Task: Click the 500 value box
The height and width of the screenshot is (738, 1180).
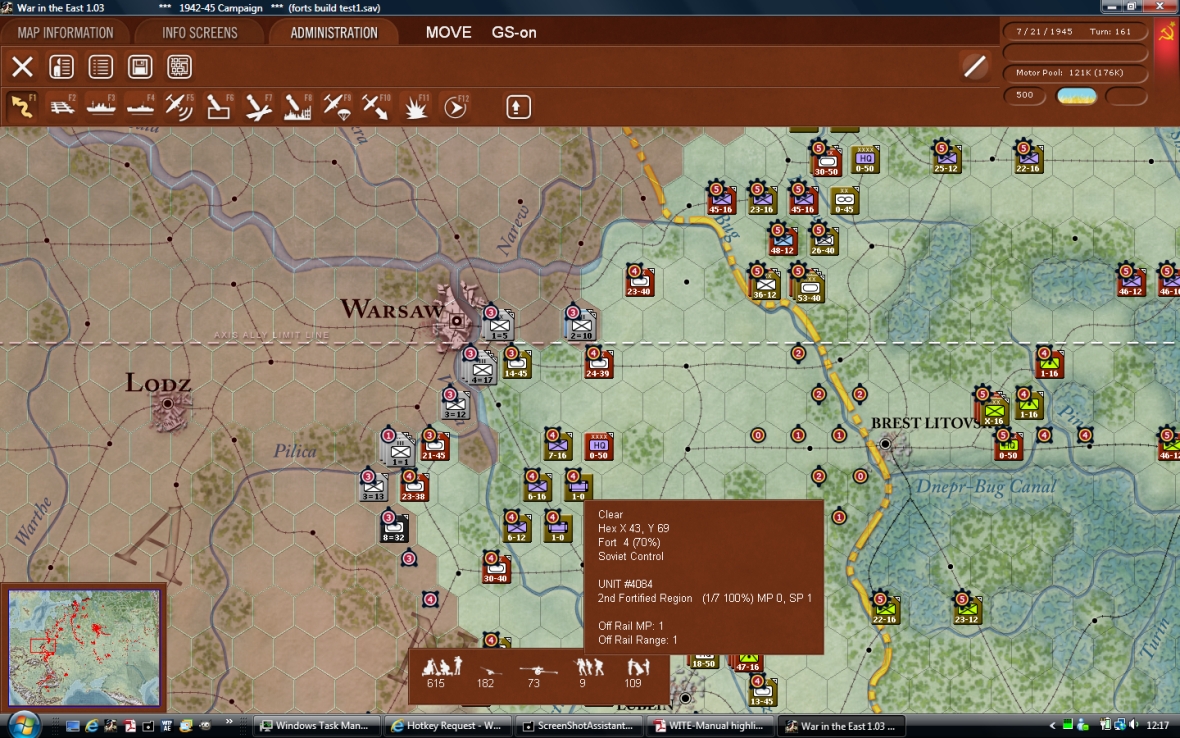Action: tap(1024, 96)
